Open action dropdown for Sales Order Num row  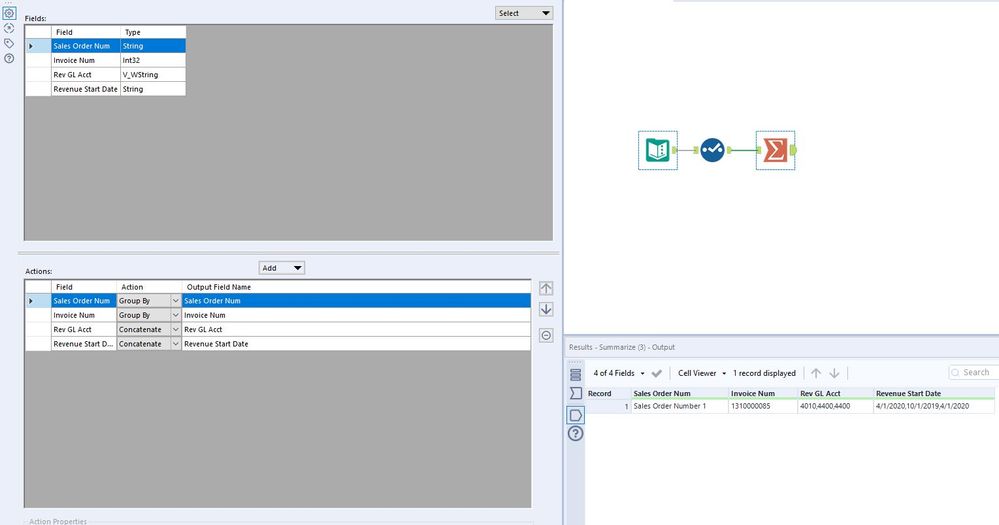tap(176, 301)
